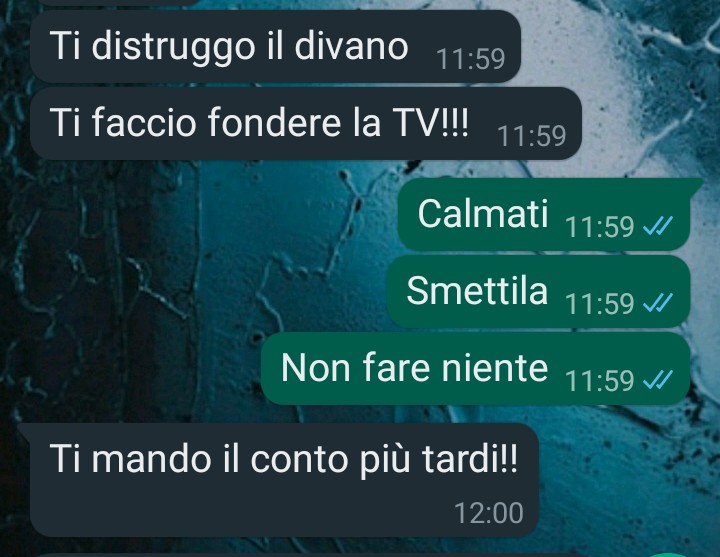Screen dimensions: 720x557
Task: Tap 11:59 timestamp on the divano message
Action: pyautogui.click(x=471, y=59)
